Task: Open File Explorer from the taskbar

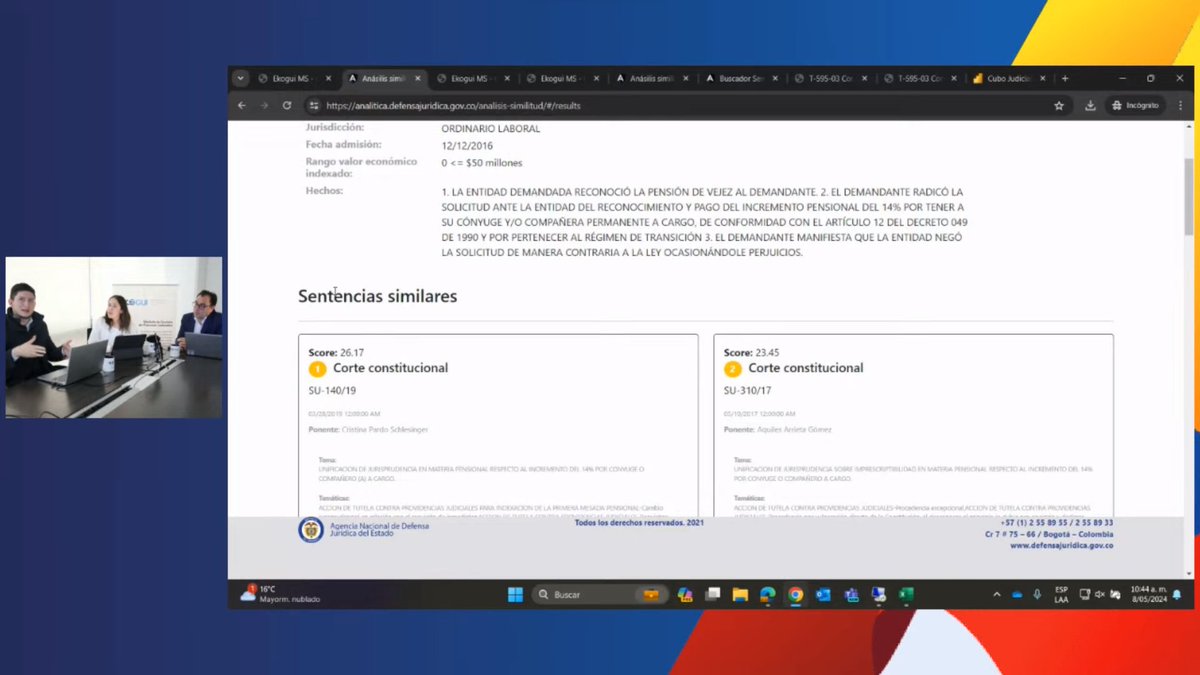Action: pos(740,594)
